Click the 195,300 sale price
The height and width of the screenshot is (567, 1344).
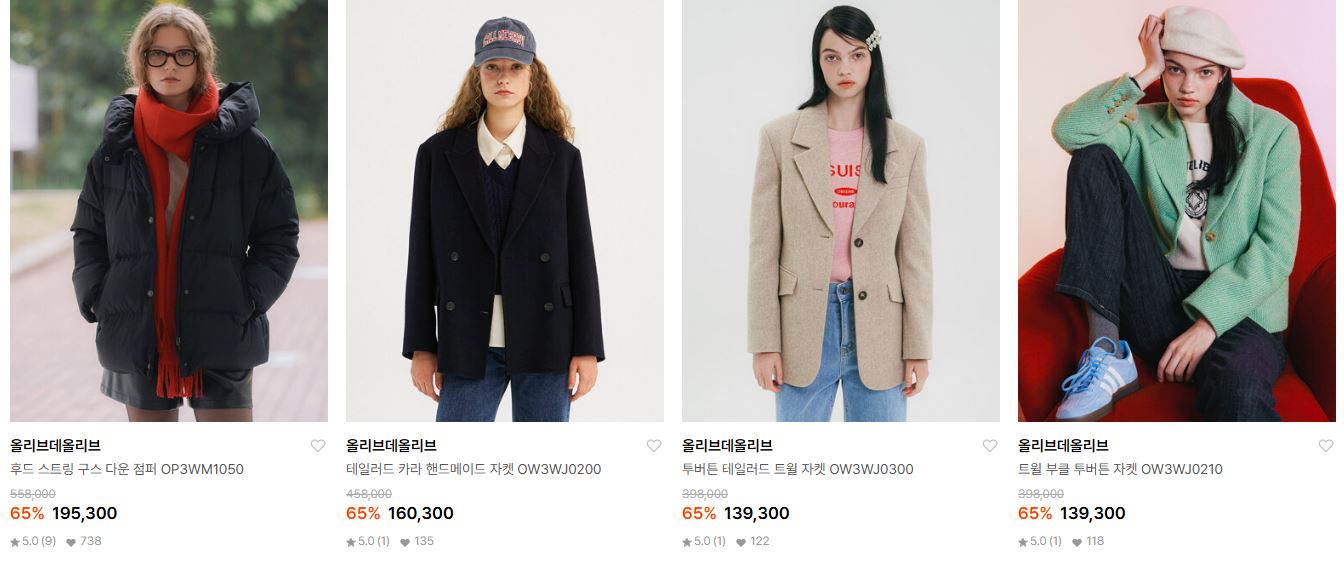[x=85, y=513]
